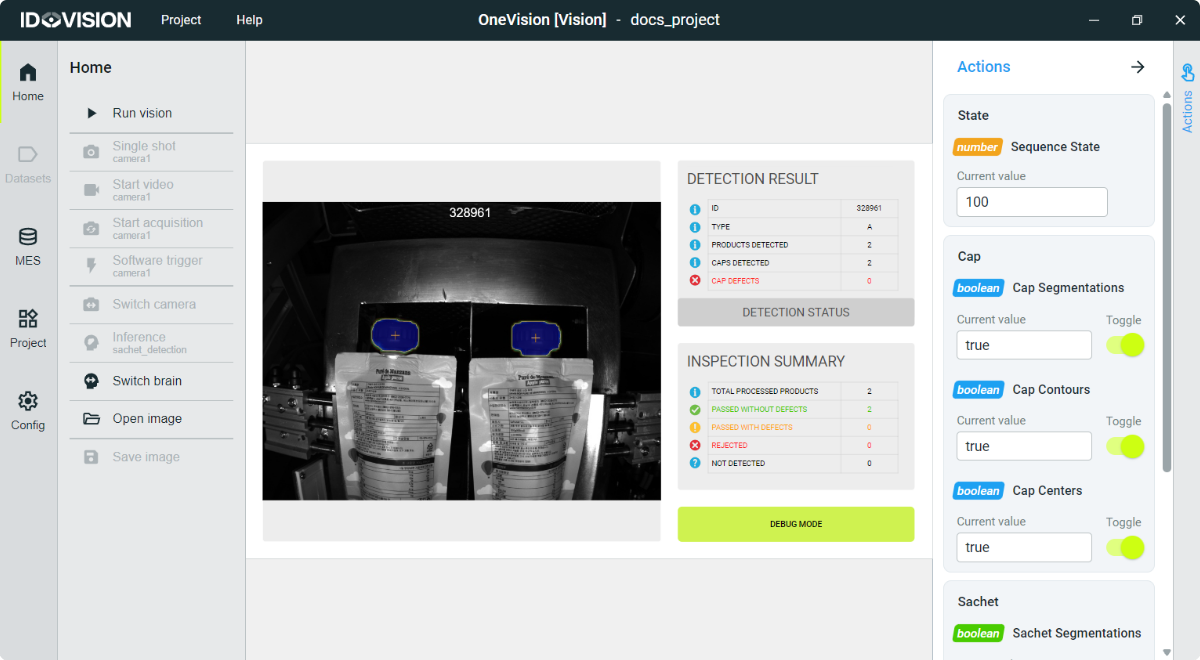Toggle the Cap Contours switch

[x=1125, y=446]
